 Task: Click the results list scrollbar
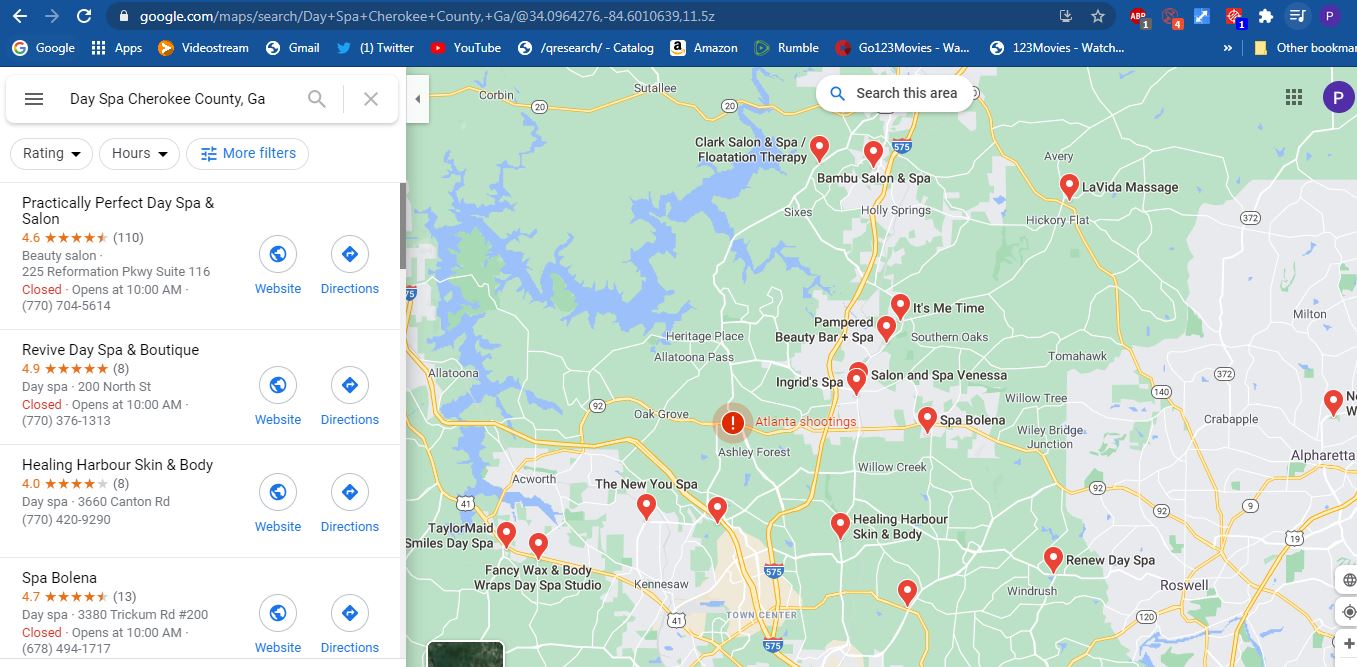tap(403, 226)
